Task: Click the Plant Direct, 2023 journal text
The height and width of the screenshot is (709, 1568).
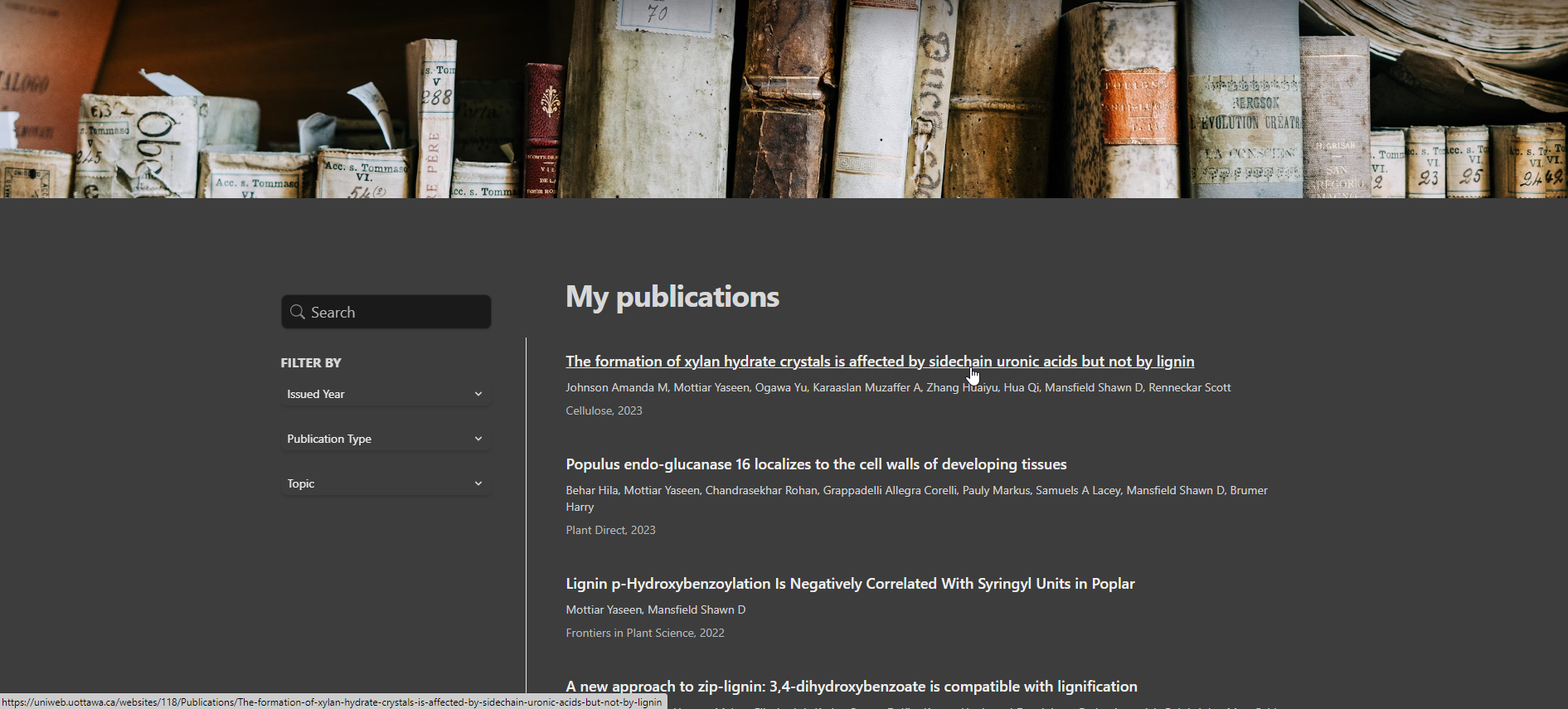Action: click(610, 531)
